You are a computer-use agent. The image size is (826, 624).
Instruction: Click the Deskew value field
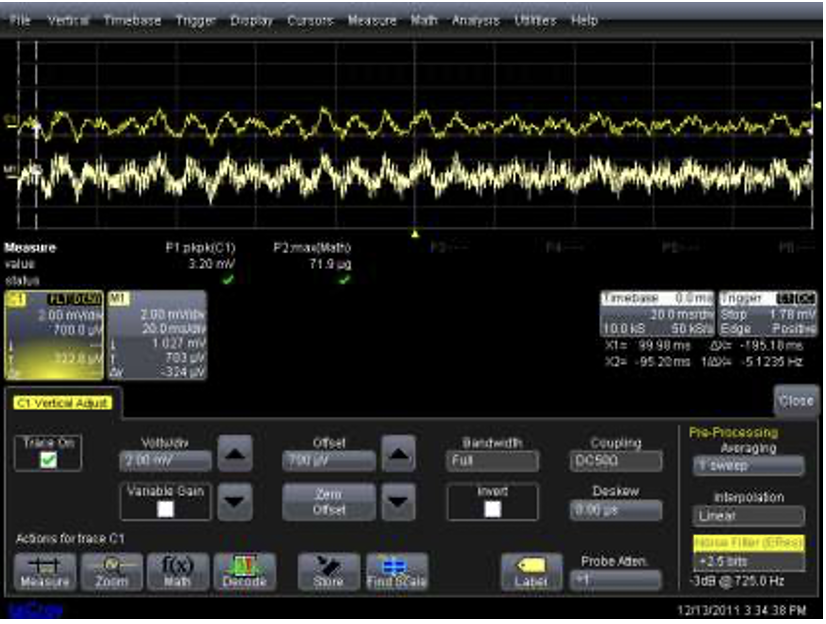617,509
